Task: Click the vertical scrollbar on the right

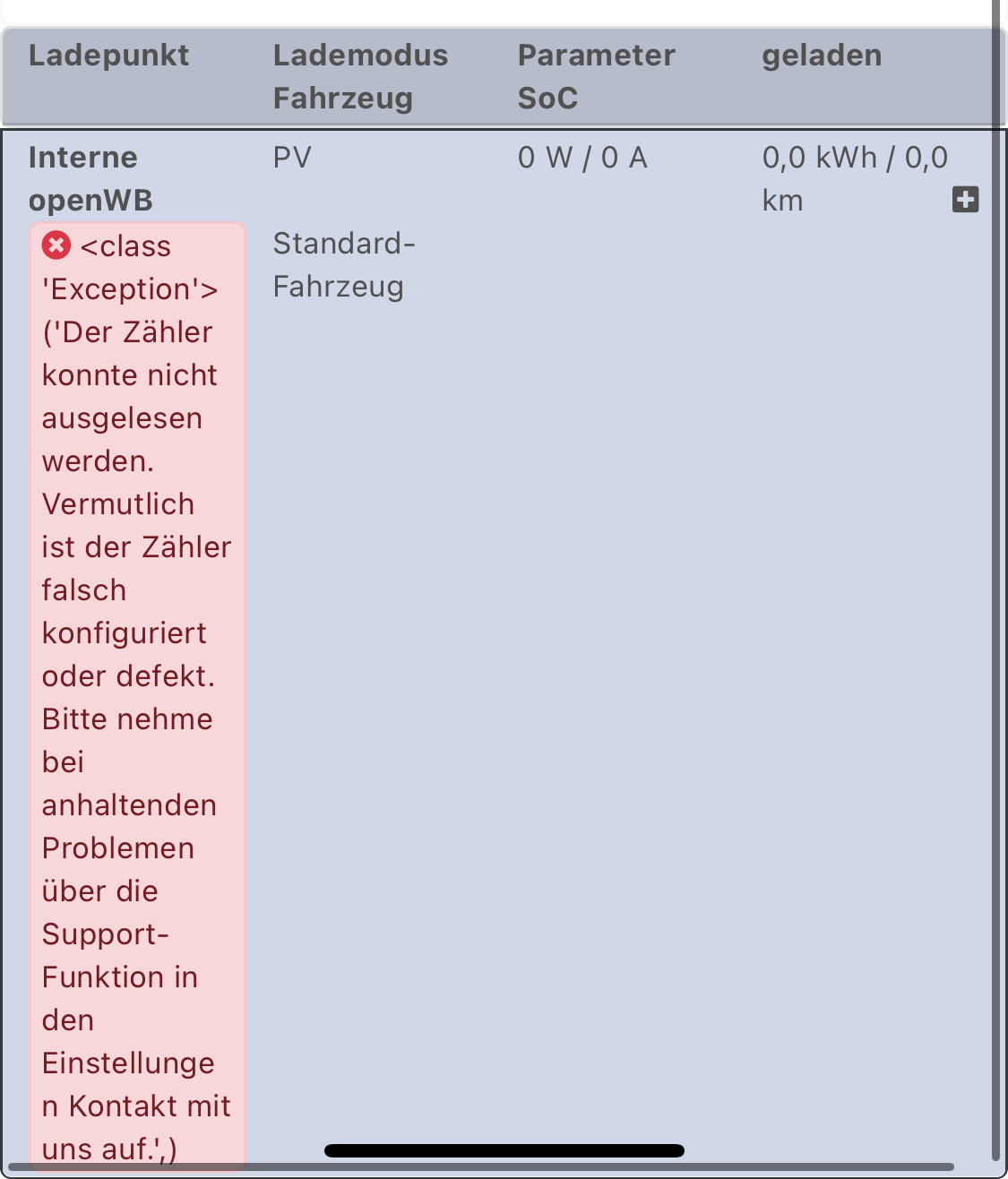Action: click(995, 582)
